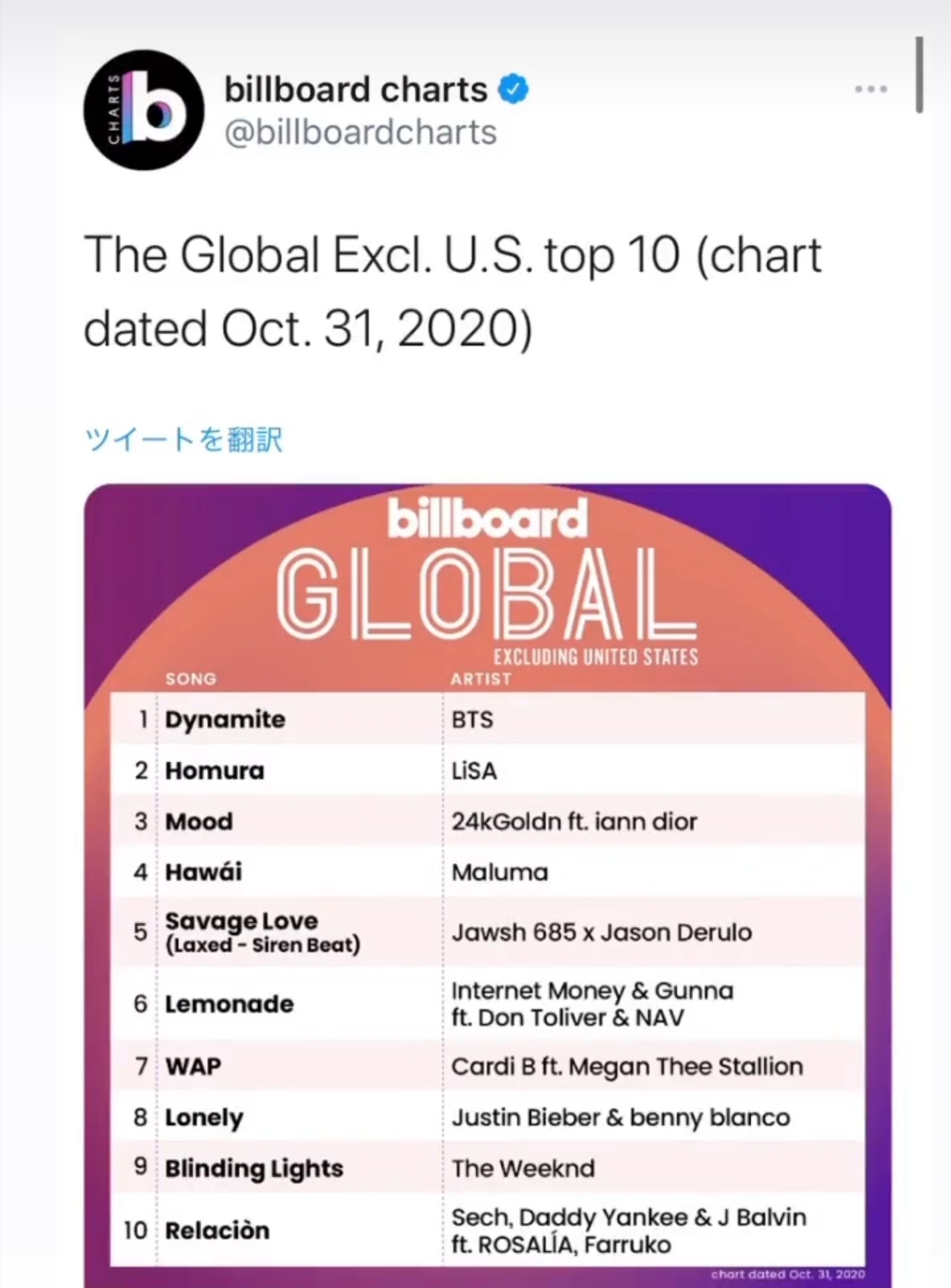This screenshot has width=951, height=1288.
Task: Click the Excluding United States subtitle
Action: click(596, 657)
